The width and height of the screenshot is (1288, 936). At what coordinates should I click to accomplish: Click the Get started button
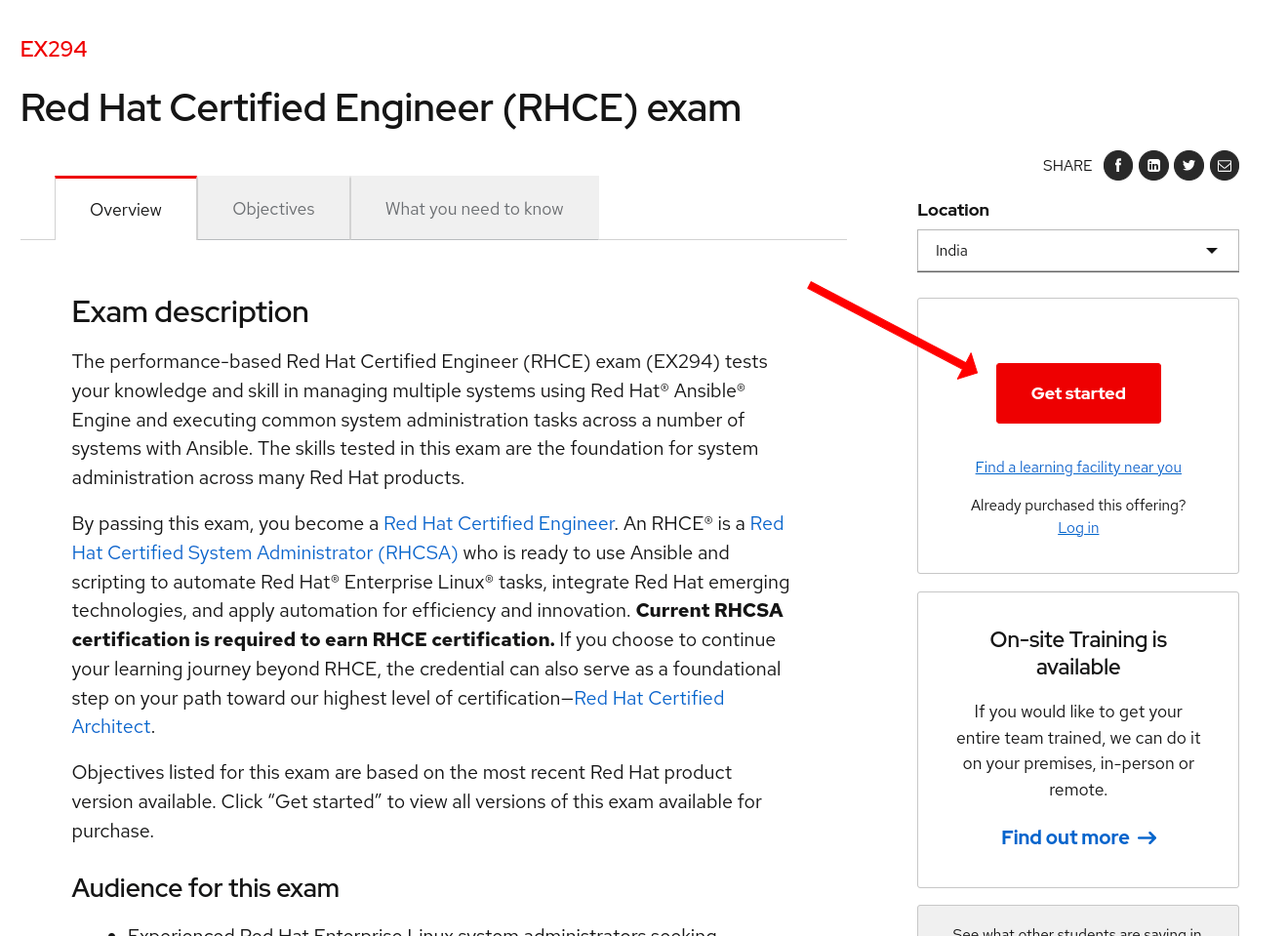(x=1078, y=392)
